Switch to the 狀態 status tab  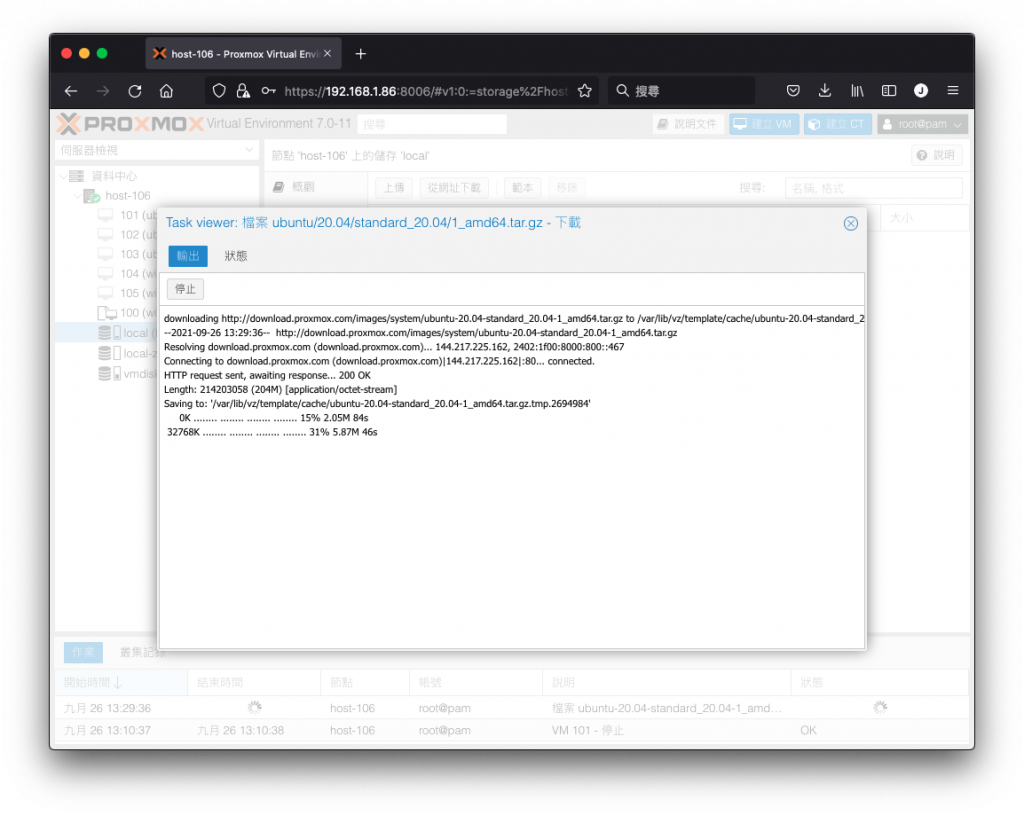coord(236,256)
